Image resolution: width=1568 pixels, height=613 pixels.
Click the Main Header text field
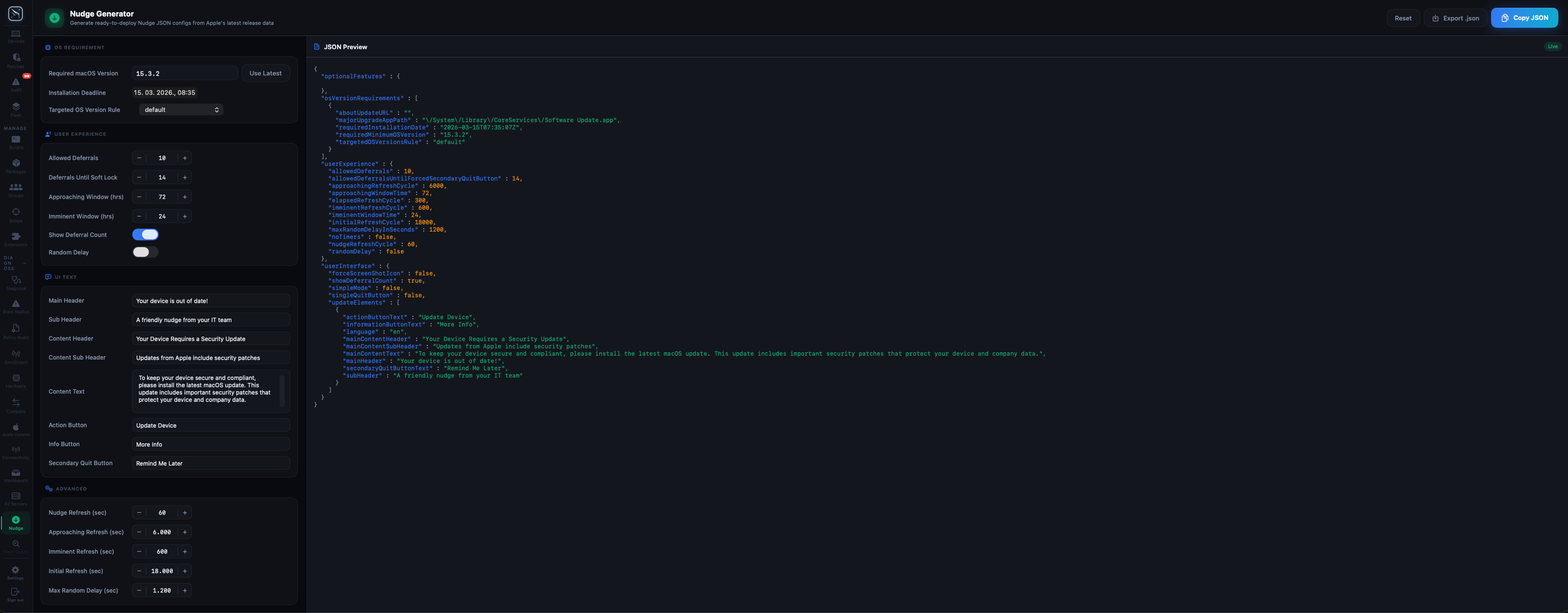pyautogui.click(x=211, y=300)
